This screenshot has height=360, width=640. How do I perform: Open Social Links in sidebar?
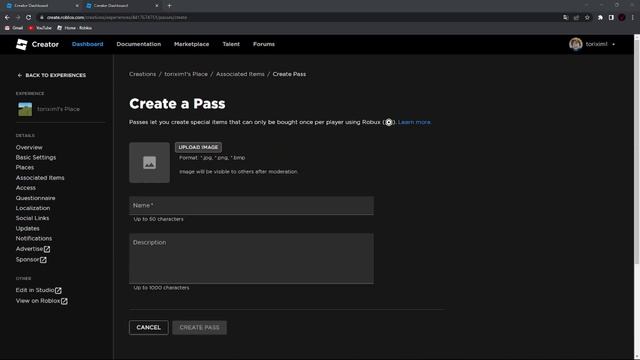[x=33, y=218]
